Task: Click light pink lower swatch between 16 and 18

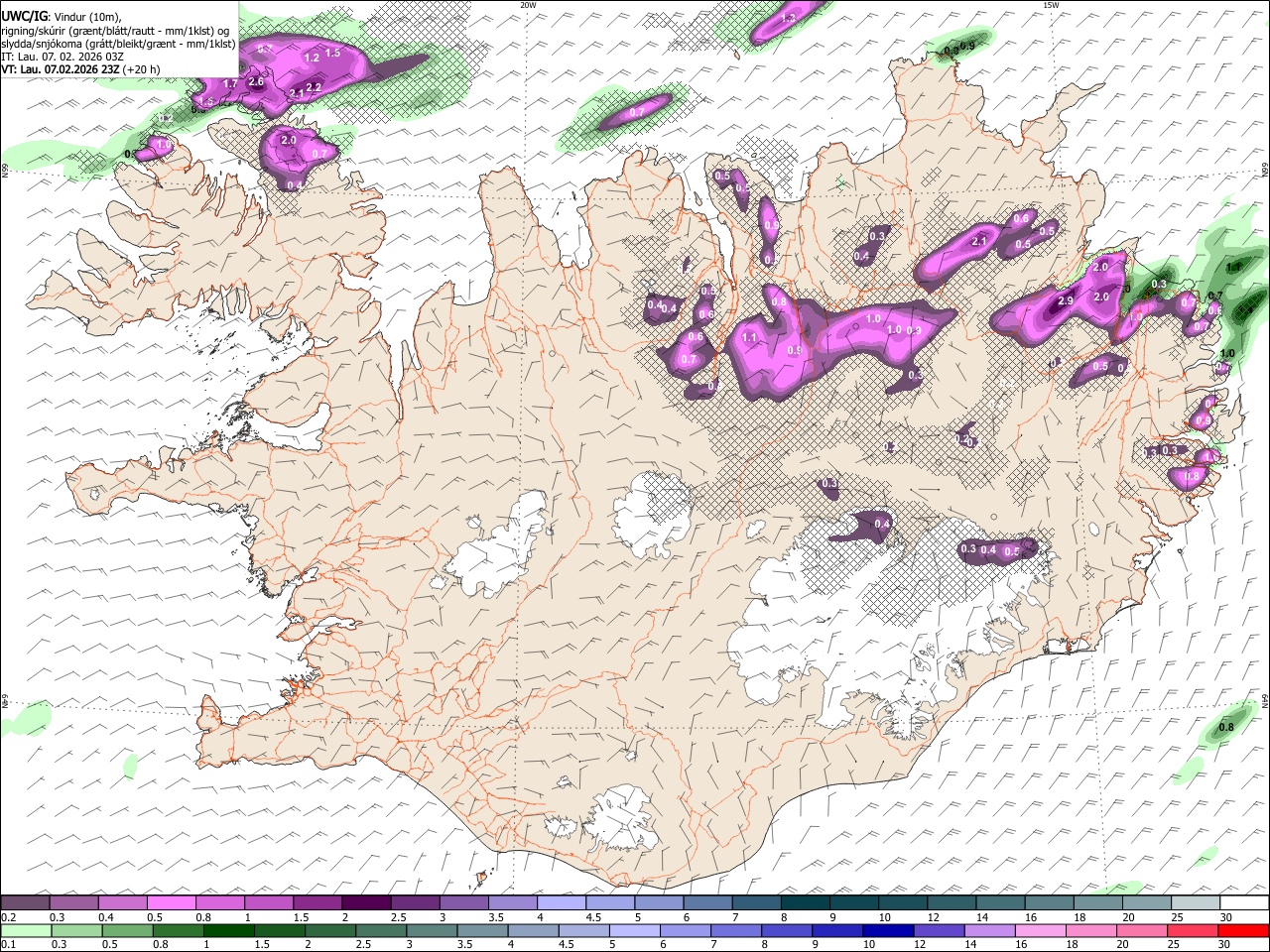Action: click(x=1042, y=930)
